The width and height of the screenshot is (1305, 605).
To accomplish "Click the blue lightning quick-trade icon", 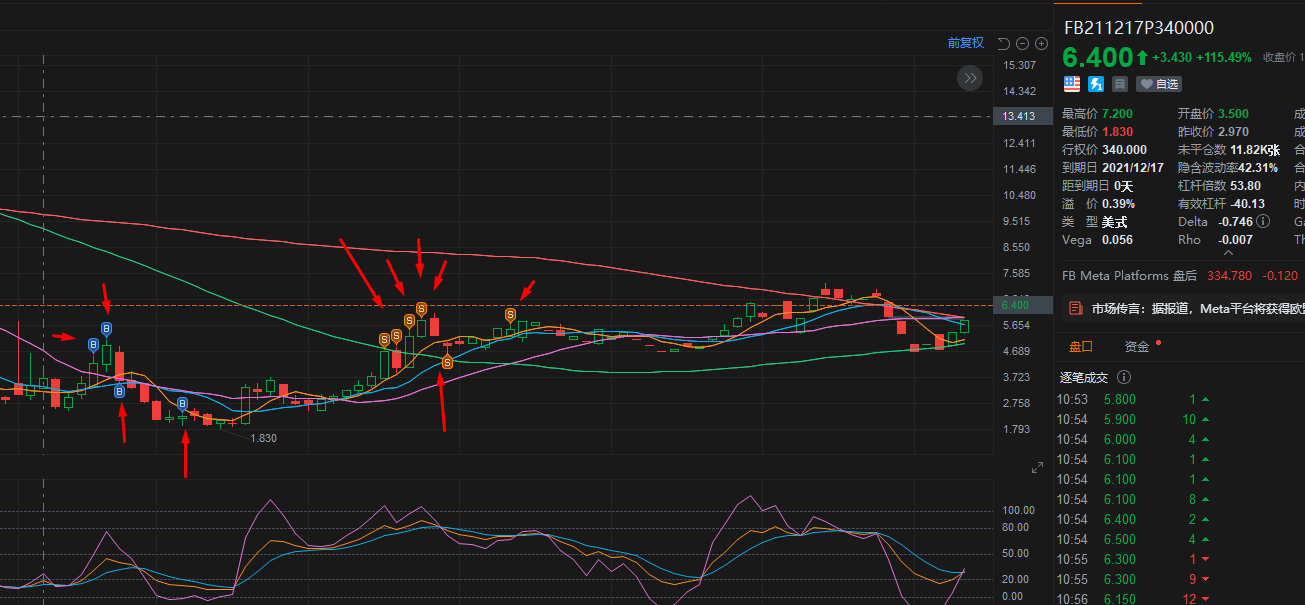I will 1096,84.
